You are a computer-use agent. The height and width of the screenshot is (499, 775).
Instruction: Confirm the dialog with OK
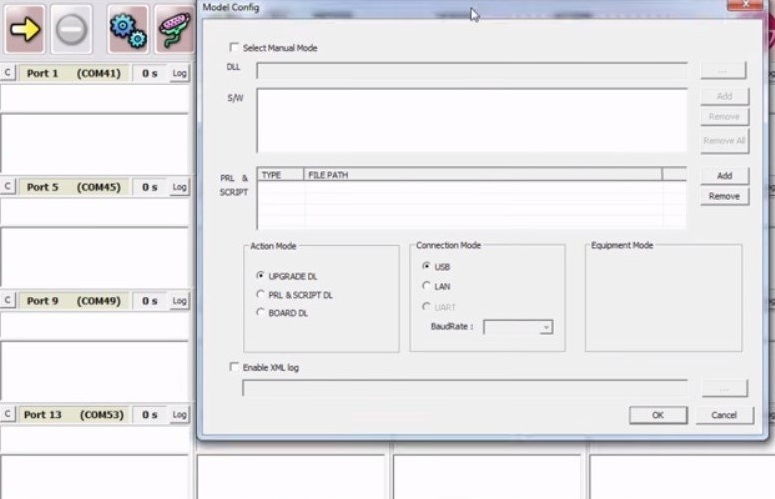[x=657, y=415]
